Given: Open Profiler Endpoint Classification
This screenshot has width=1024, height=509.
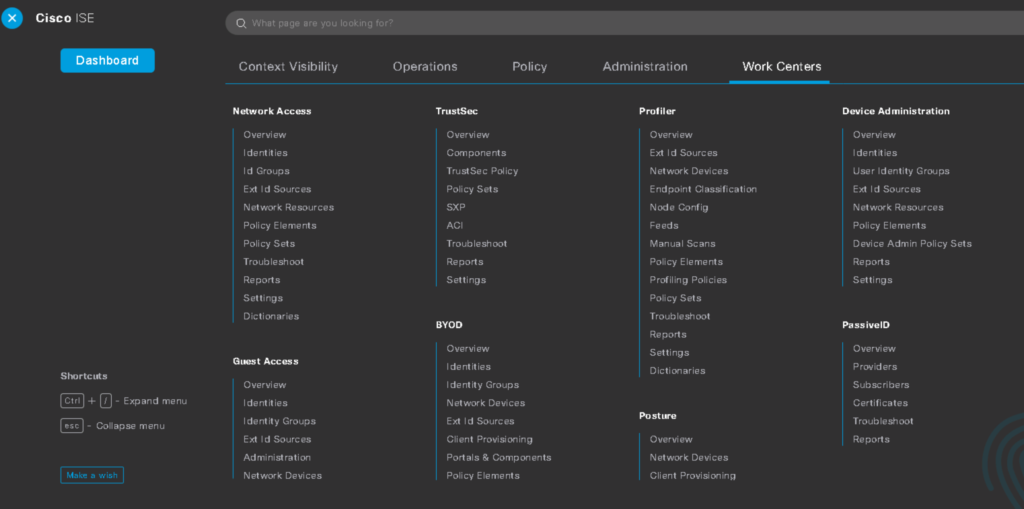Looking at the screenshot, I should pyautogui.click(x=703, y=189).
